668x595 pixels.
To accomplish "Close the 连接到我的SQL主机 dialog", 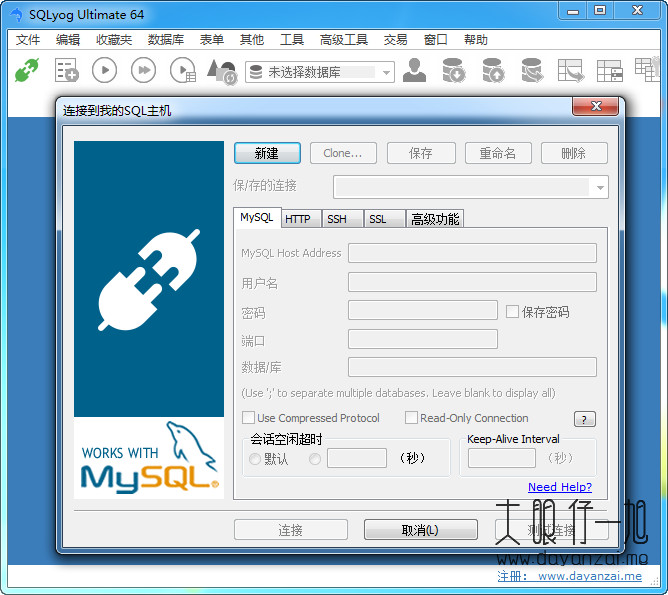I will point(596,106).
